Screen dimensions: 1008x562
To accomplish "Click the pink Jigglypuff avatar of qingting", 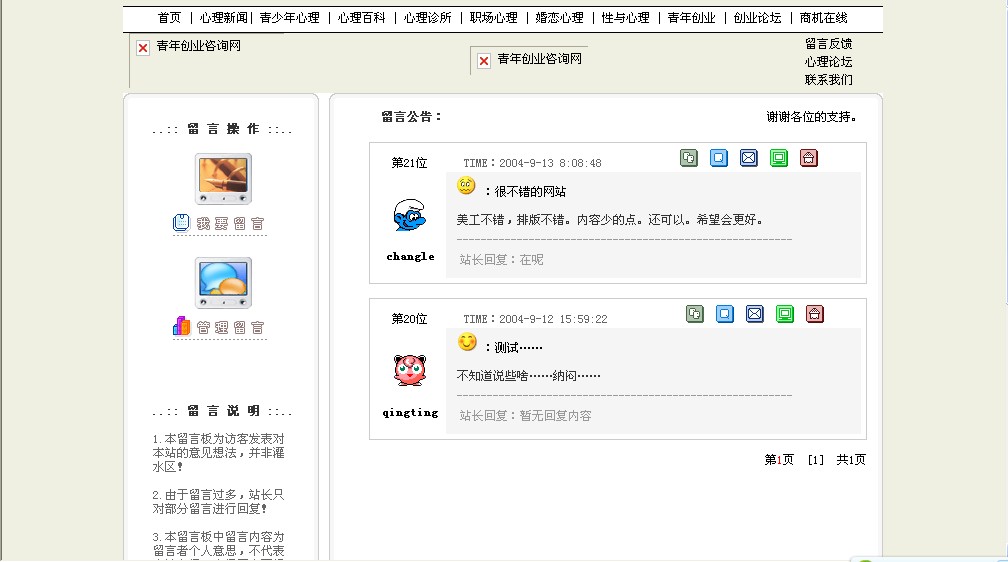I will [410, 370].
